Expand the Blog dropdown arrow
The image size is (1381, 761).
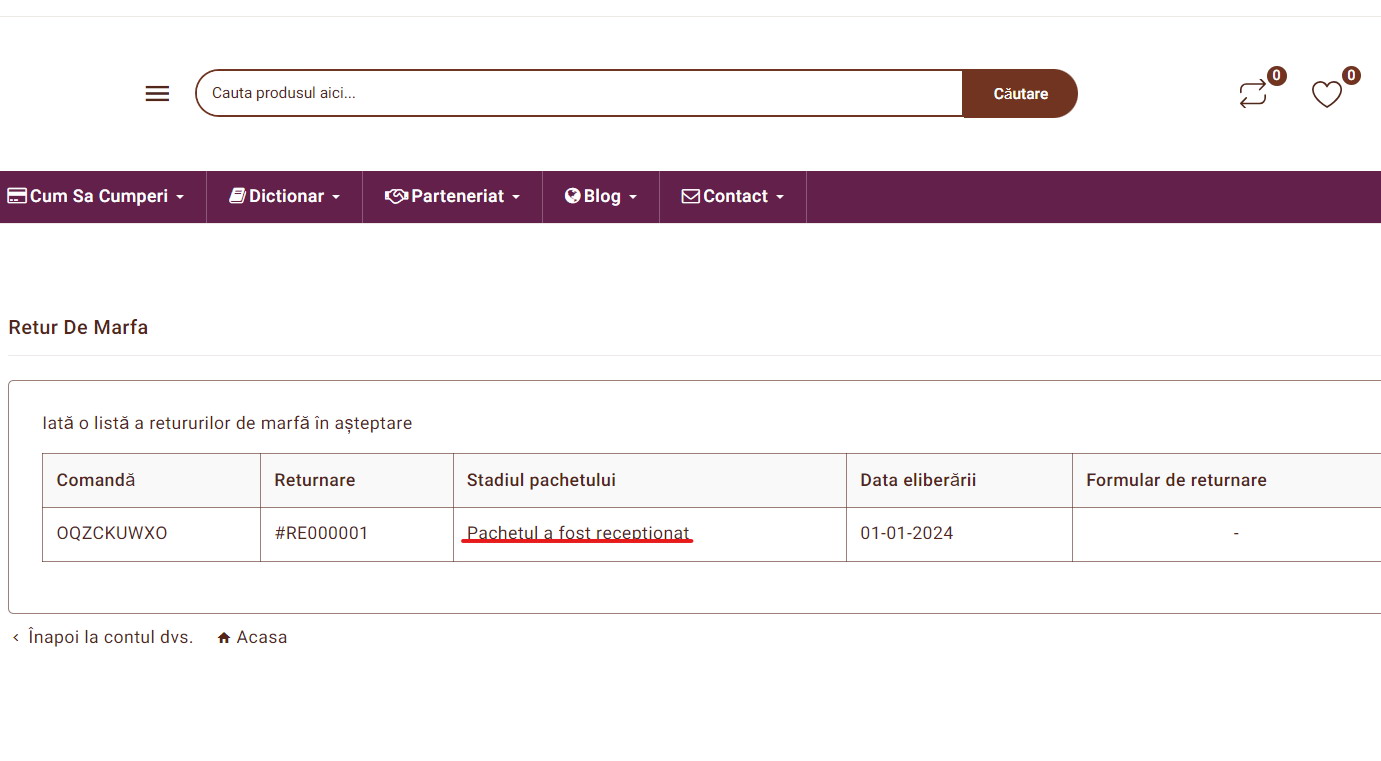(633, 197)
